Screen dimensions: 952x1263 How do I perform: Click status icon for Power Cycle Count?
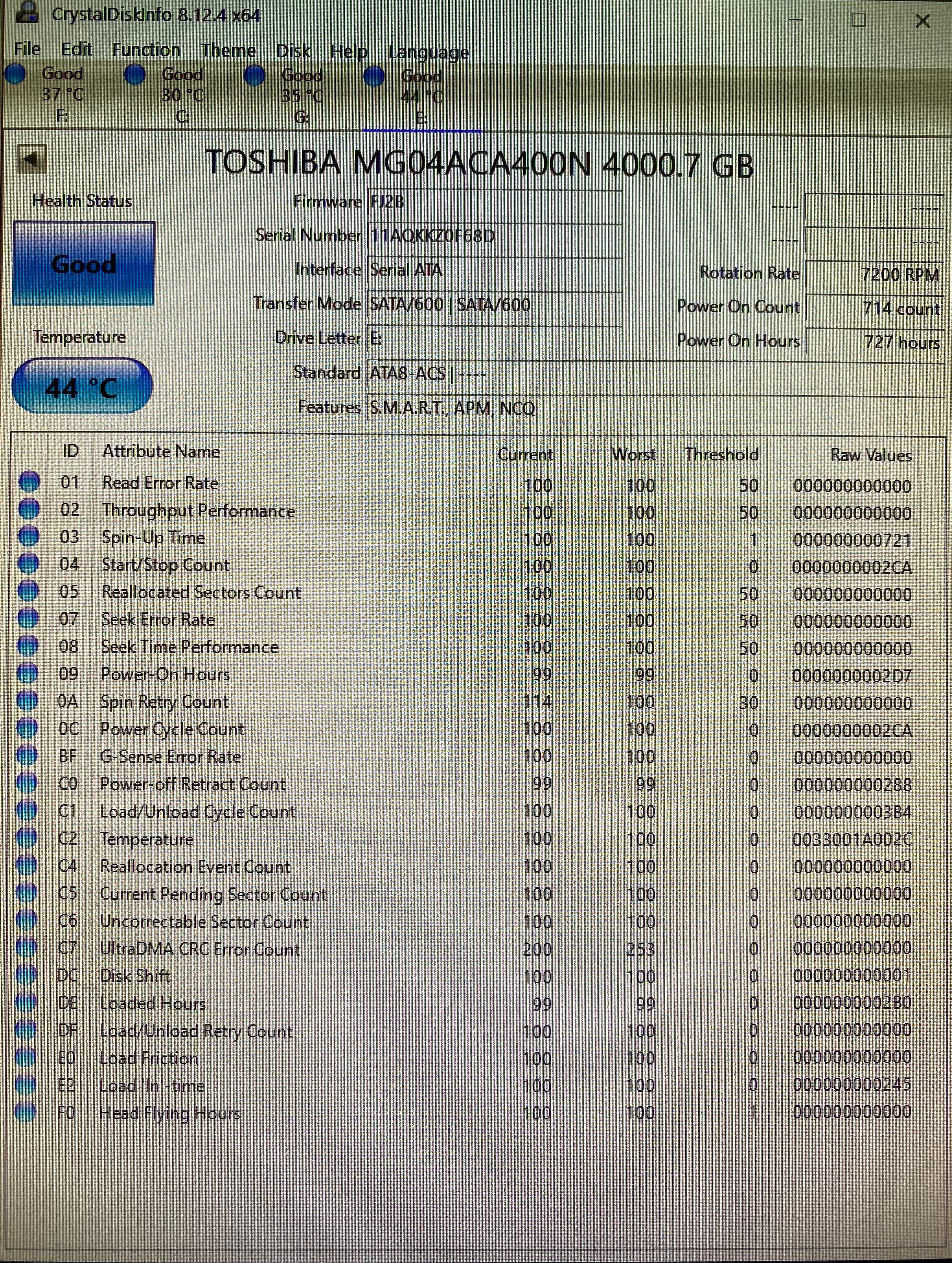coord(27,727)
